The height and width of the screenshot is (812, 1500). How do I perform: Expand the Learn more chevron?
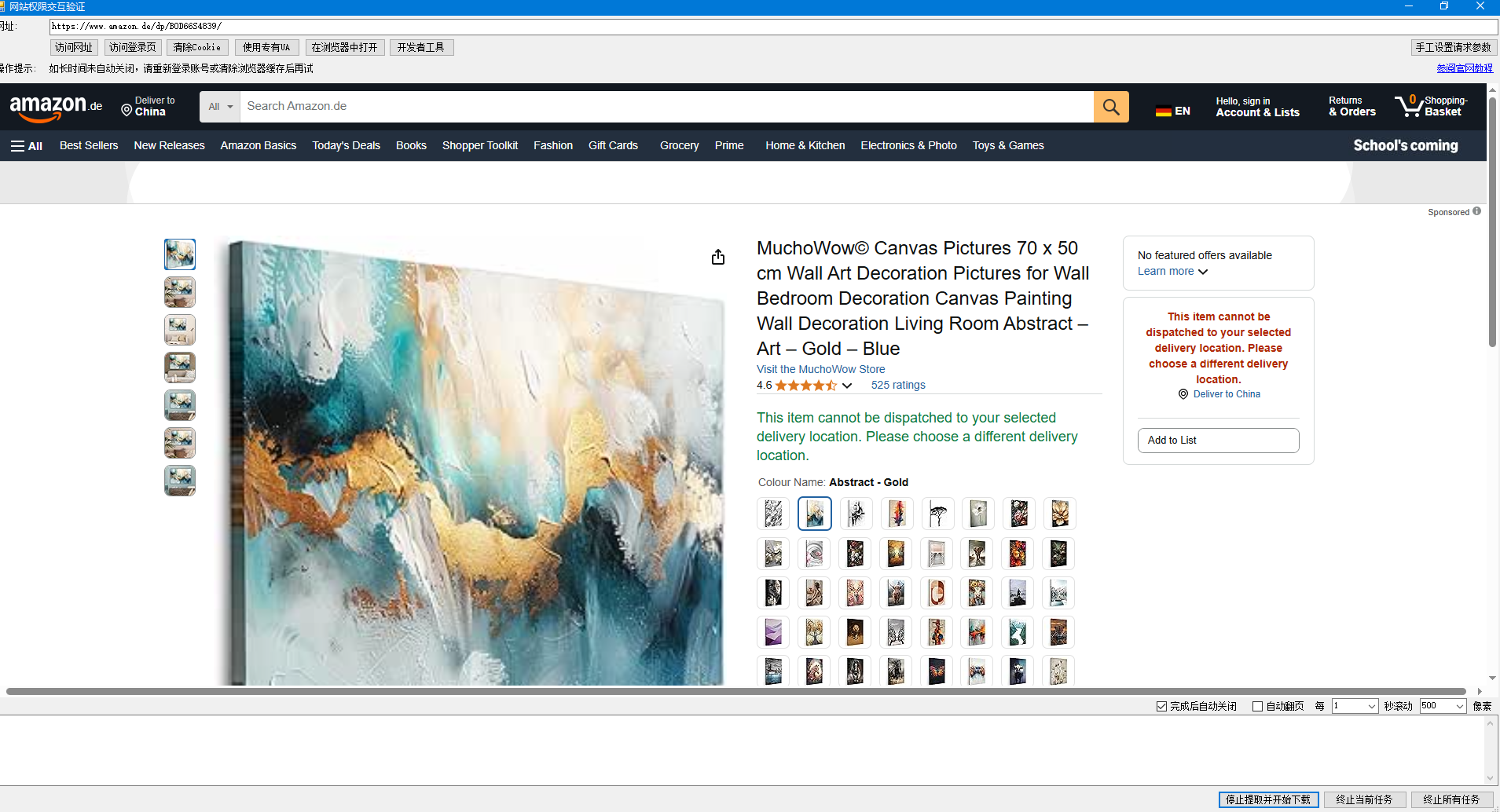(1203, 272)
